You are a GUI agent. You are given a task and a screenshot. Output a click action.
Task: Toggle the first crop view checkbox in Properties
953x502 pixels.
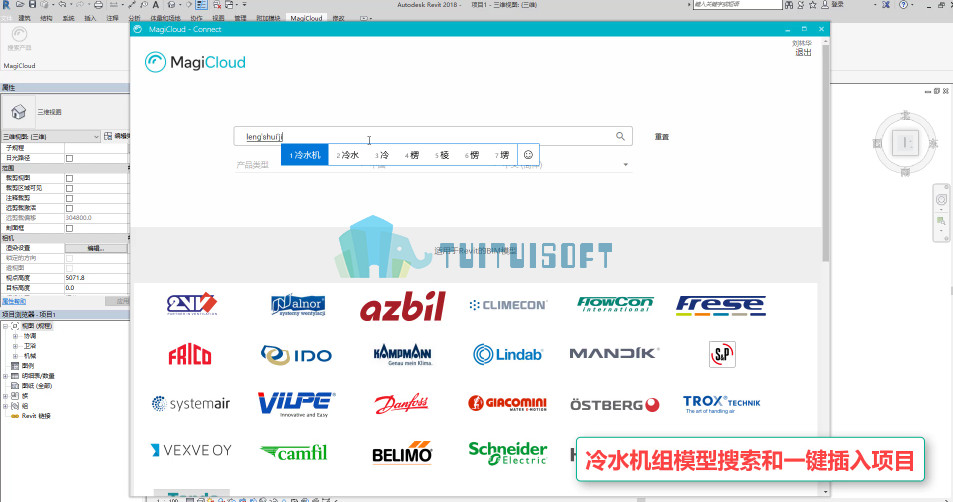click(69, 178)
